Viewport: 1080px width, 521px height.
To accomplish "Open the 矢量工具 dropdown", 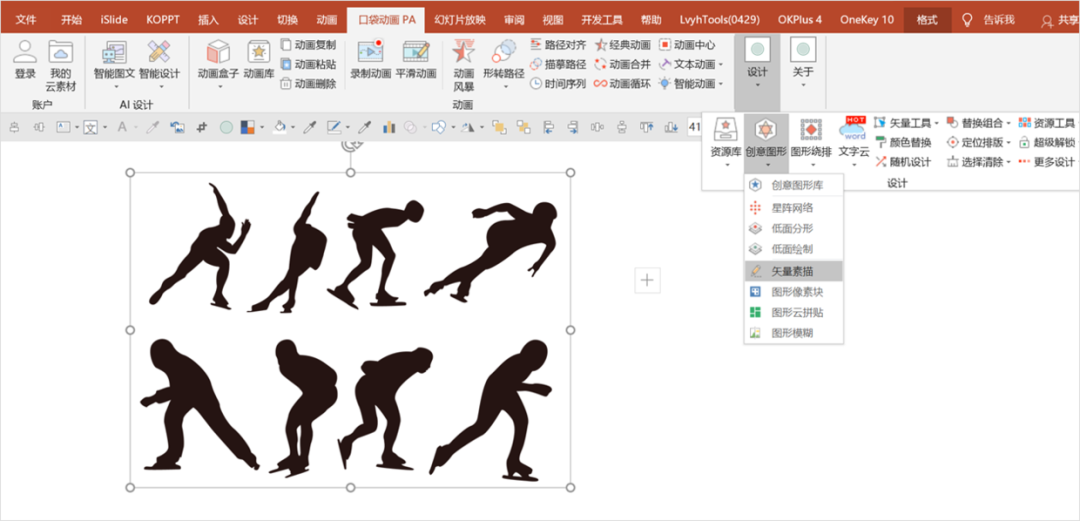I will [x=936, y=123].
